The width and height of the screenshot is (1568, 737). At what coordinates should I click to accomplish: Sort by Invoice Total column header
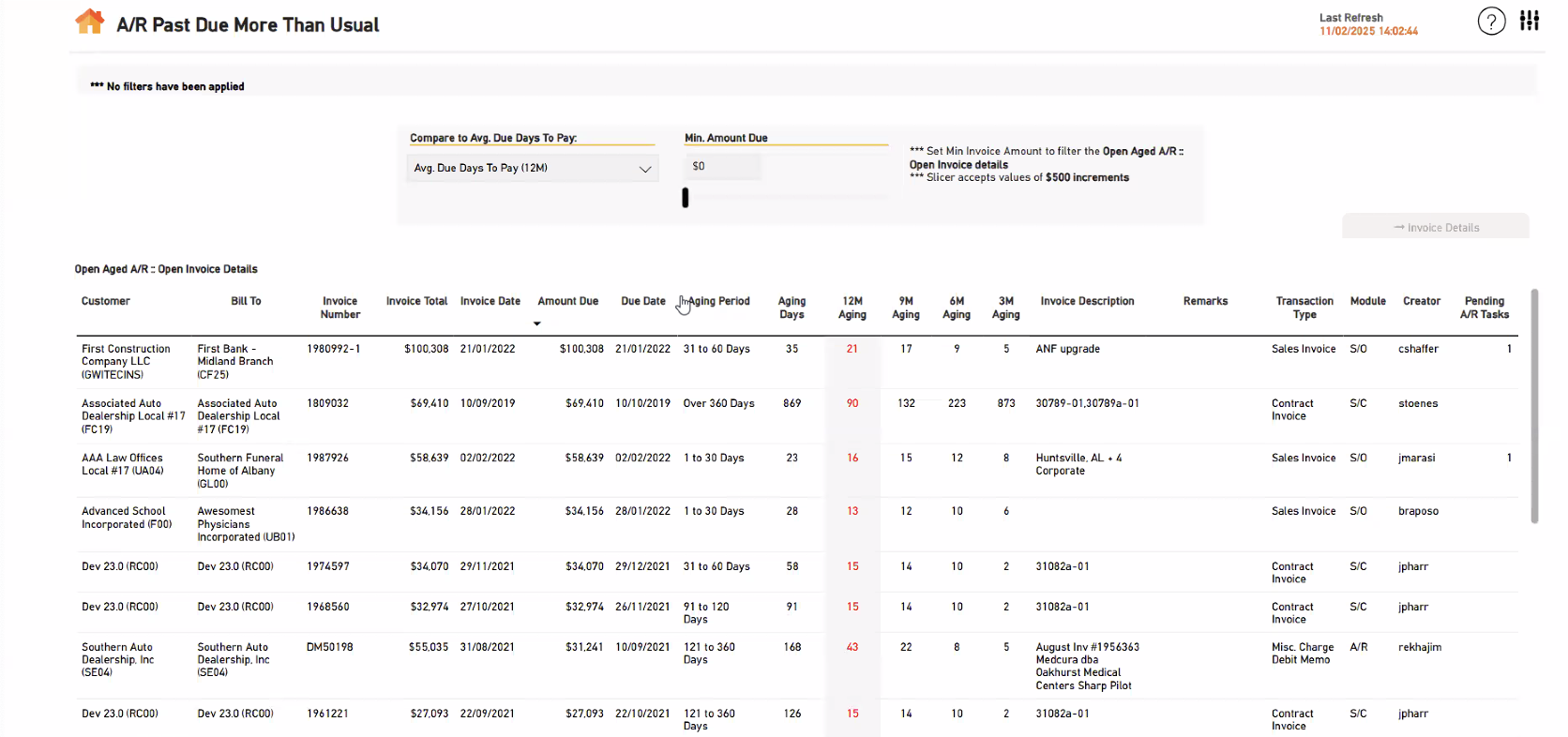click(x=416, y=301)
